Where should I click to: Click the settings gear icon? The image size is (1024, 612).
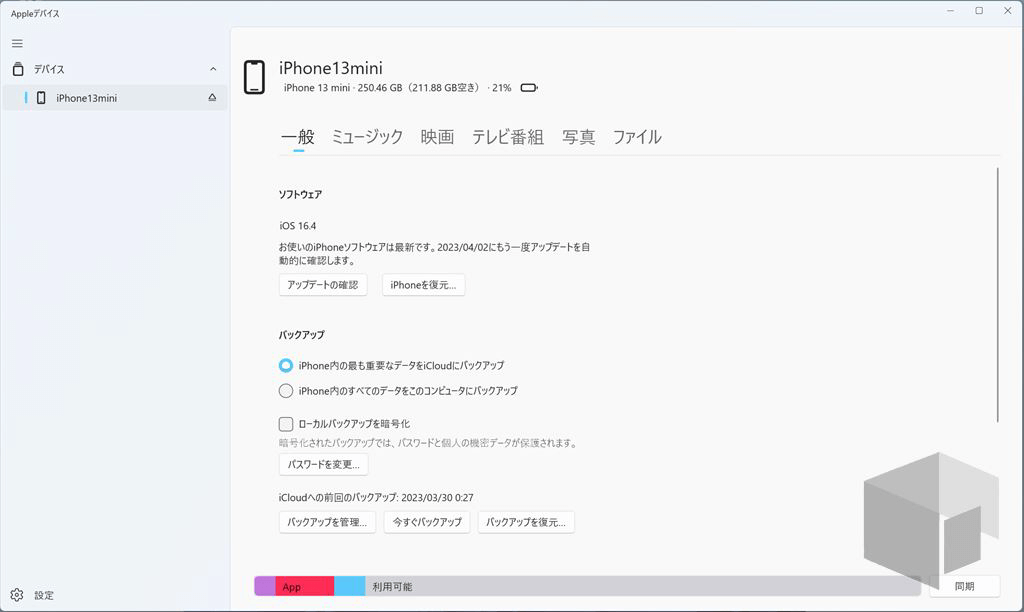pos(17,595)
